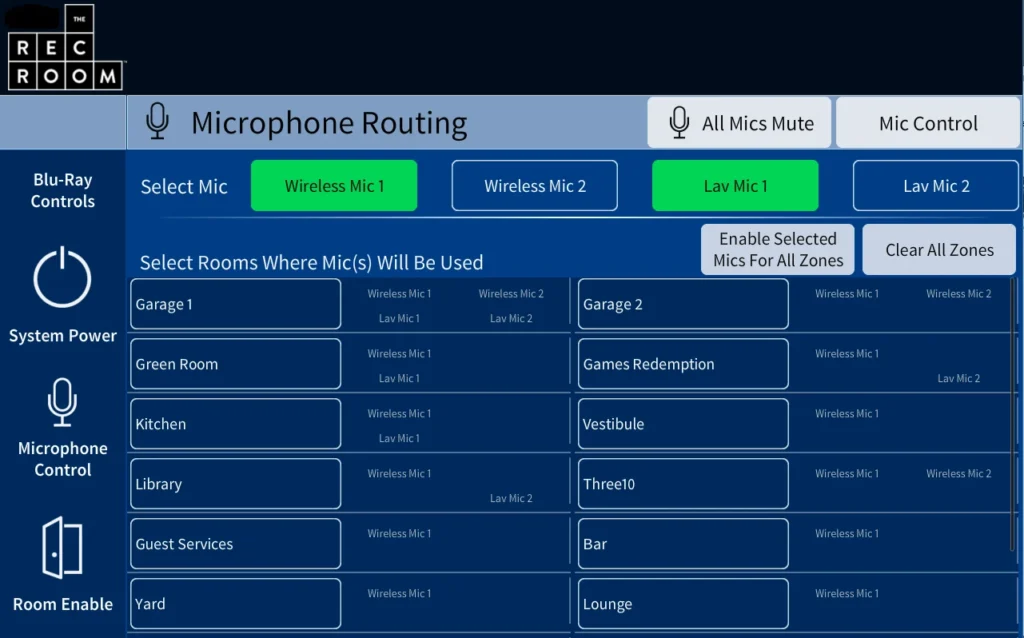Toggle the Lounge zone

(x=683, y=603)
